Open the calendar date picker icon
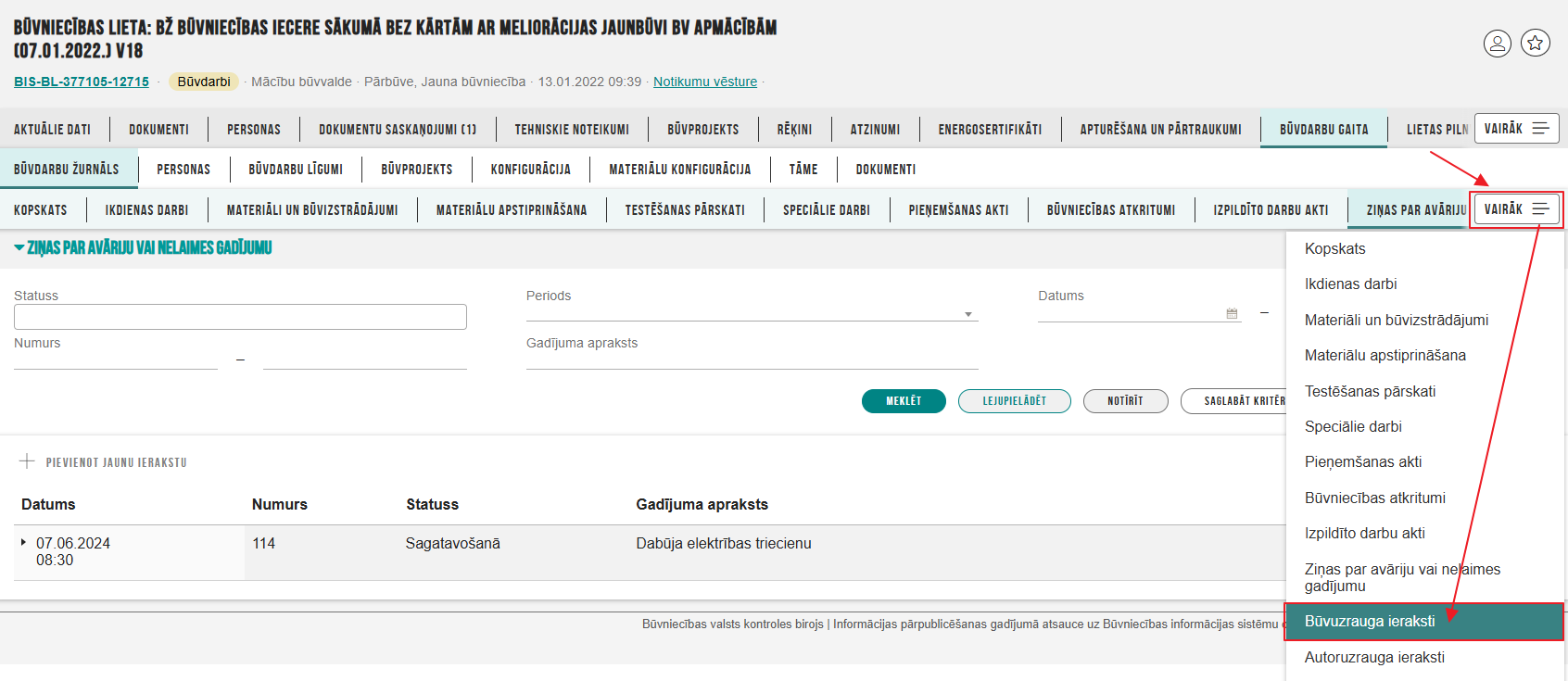Screen dimensions: 1568x681 pyautogui.click(x=1232, y=313)
